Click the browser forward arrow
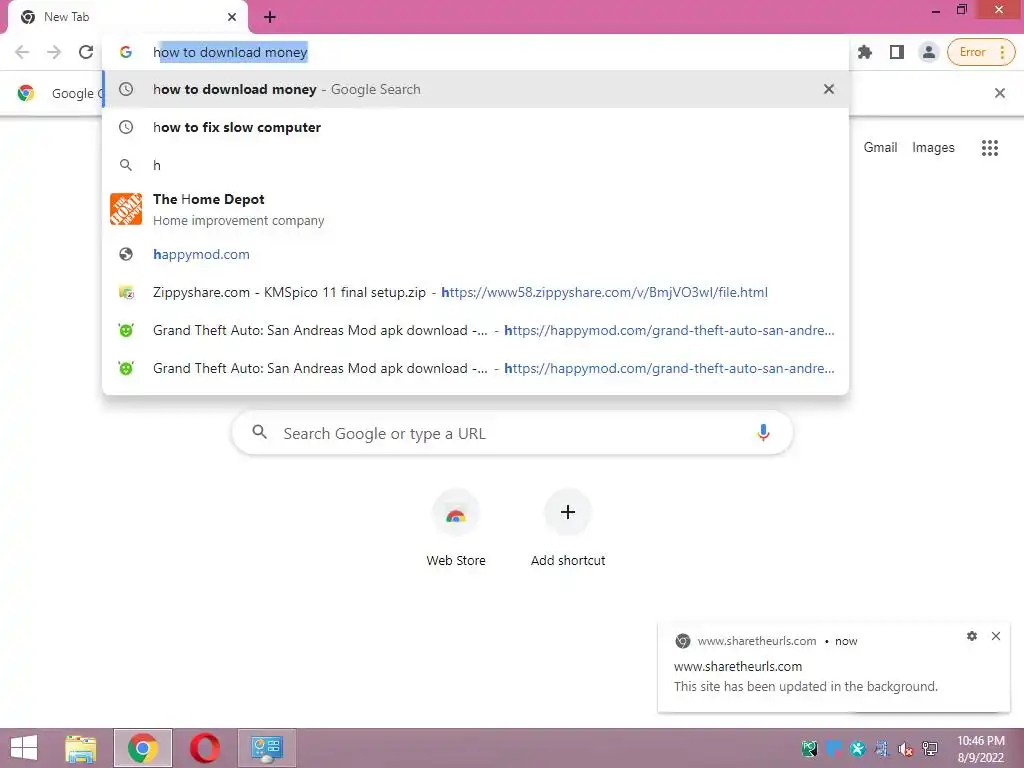The width and height of the screenshot is (1024, 768). point(54,52)
